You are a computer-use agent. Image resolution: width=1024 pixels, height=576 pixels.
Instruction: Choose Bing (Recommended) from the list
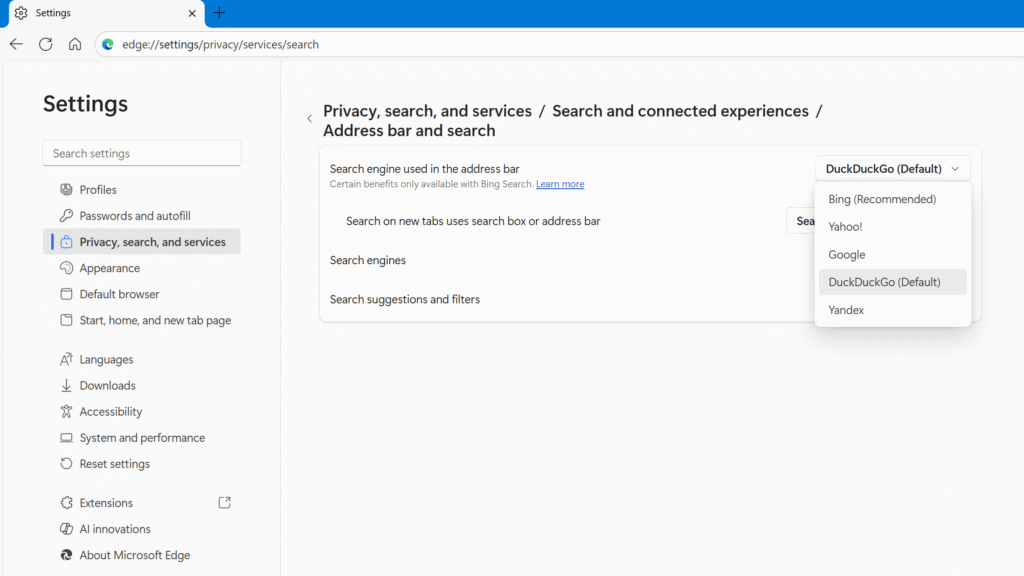coord(882,199)
